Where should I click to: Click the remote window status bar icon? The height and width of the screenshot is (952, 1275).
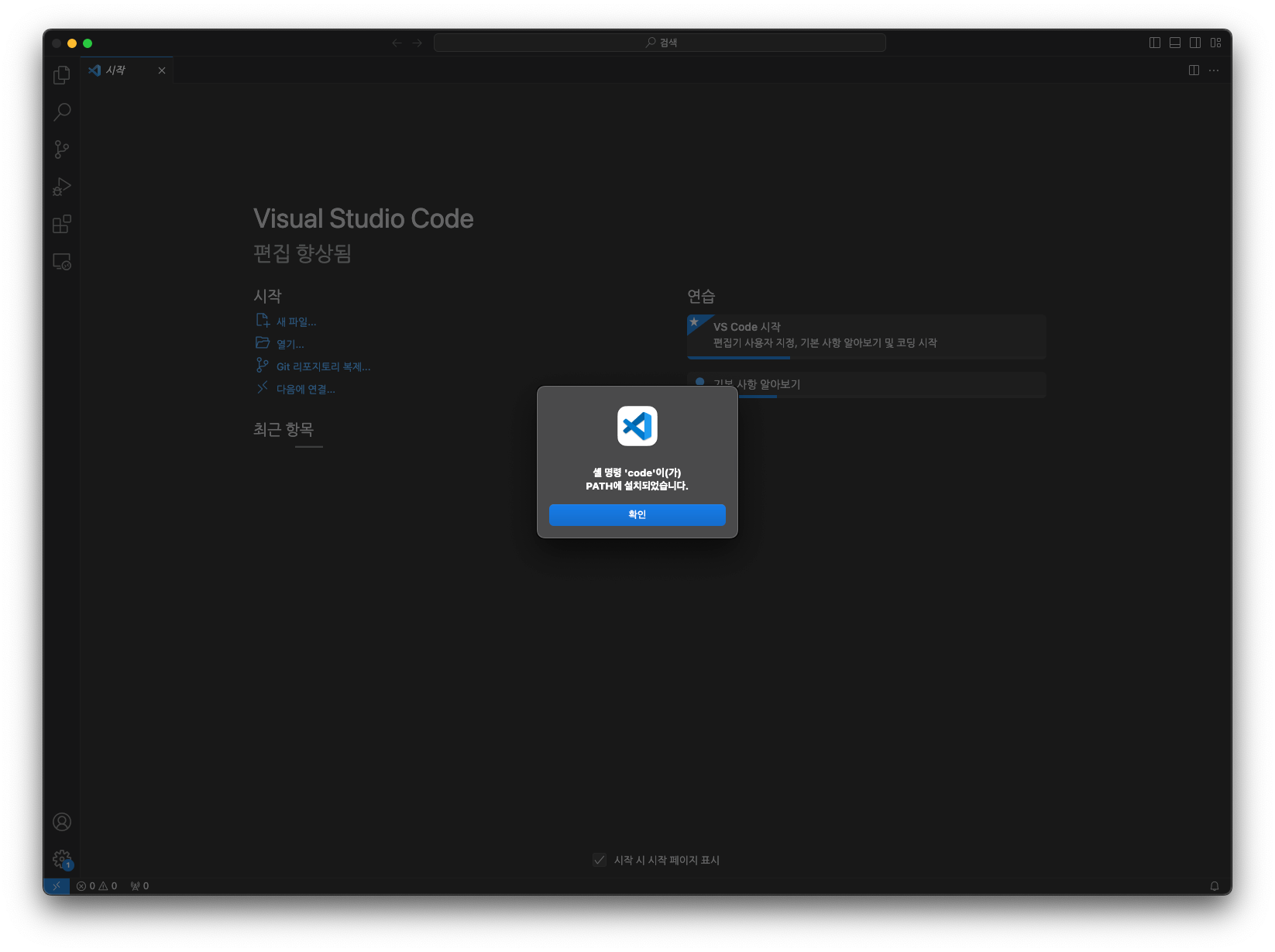(57, 886)
